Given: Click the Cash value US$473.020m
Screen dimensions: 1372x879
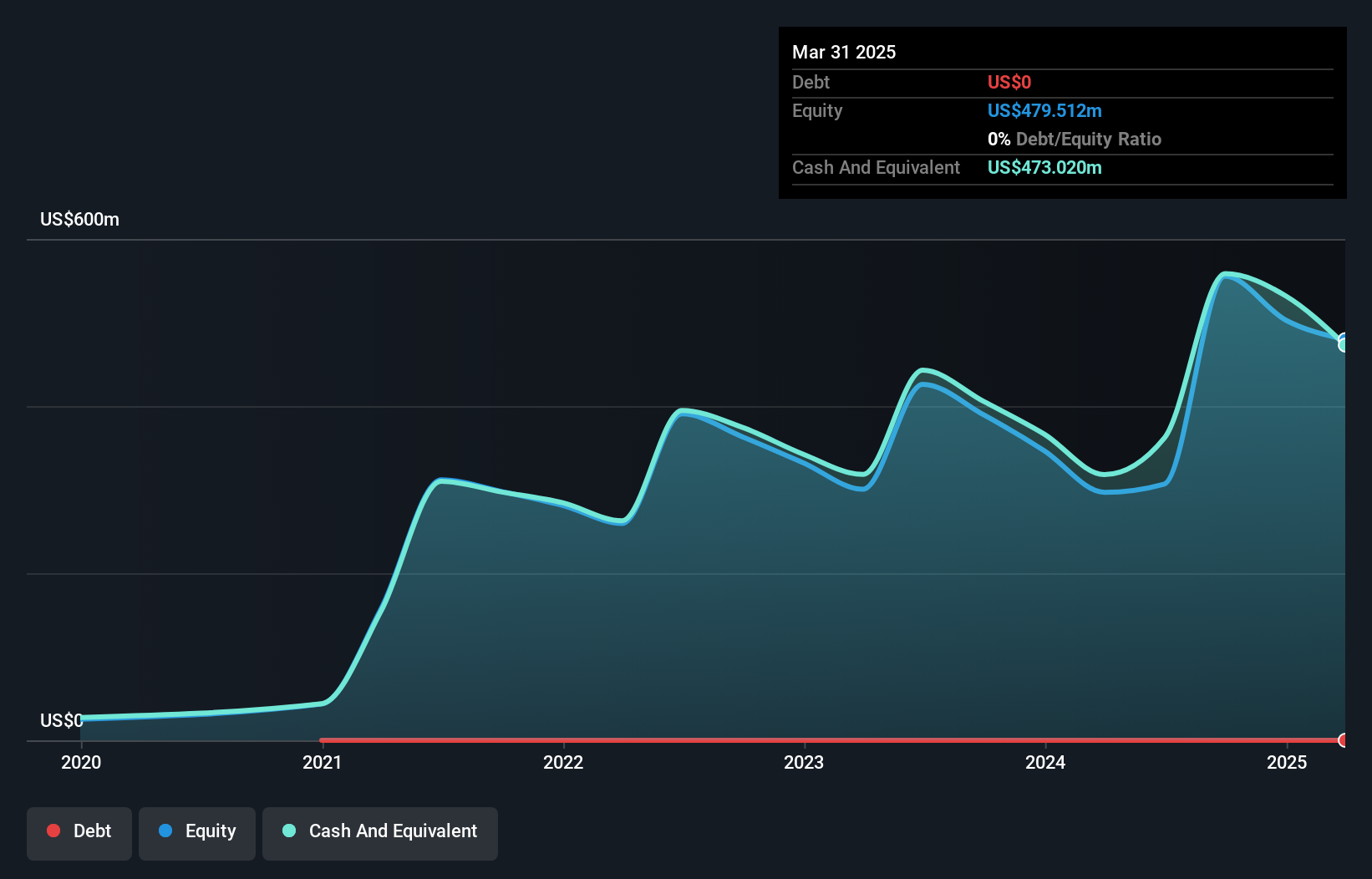Looking at the screenshot, I should pyautogui.click(x=1044, y=167).
